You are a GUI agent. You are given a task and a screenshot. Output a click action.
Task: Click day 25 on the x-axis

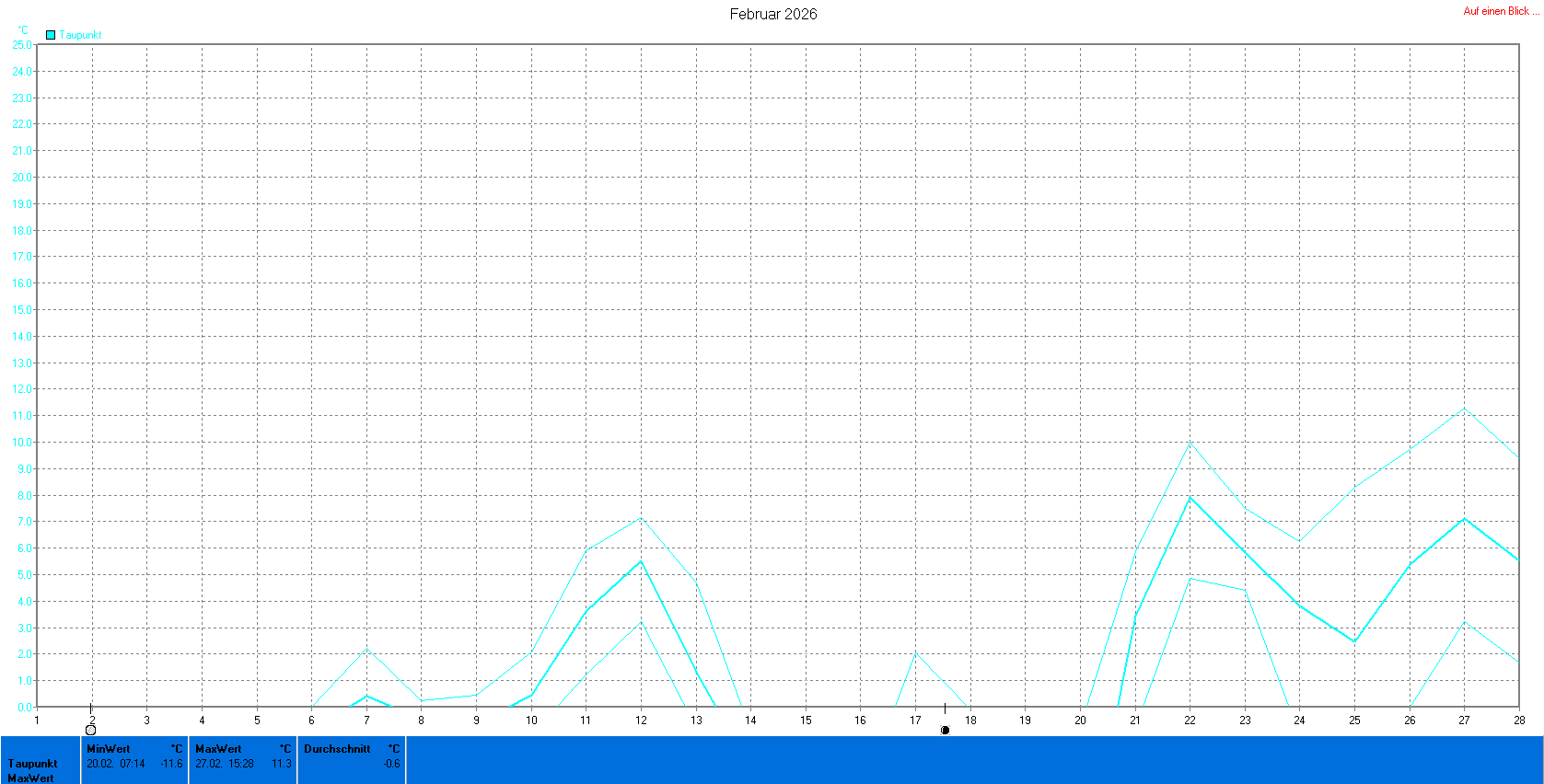coord(1354,721)
